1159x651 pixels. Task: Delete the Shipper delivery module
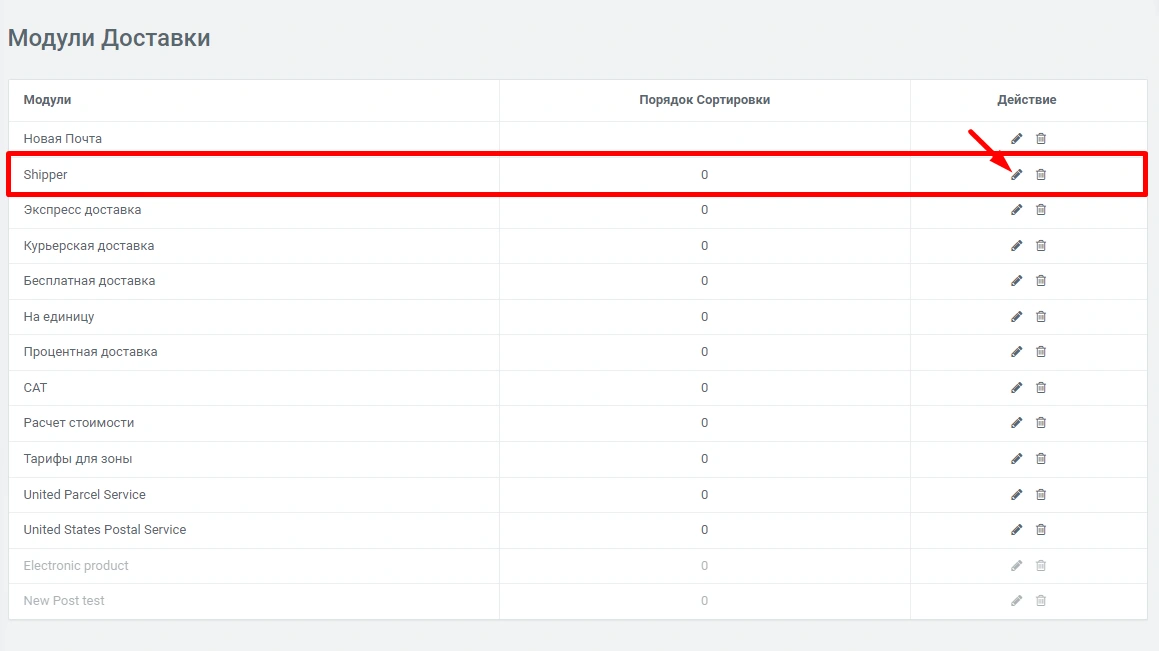tap(1040, 174)
